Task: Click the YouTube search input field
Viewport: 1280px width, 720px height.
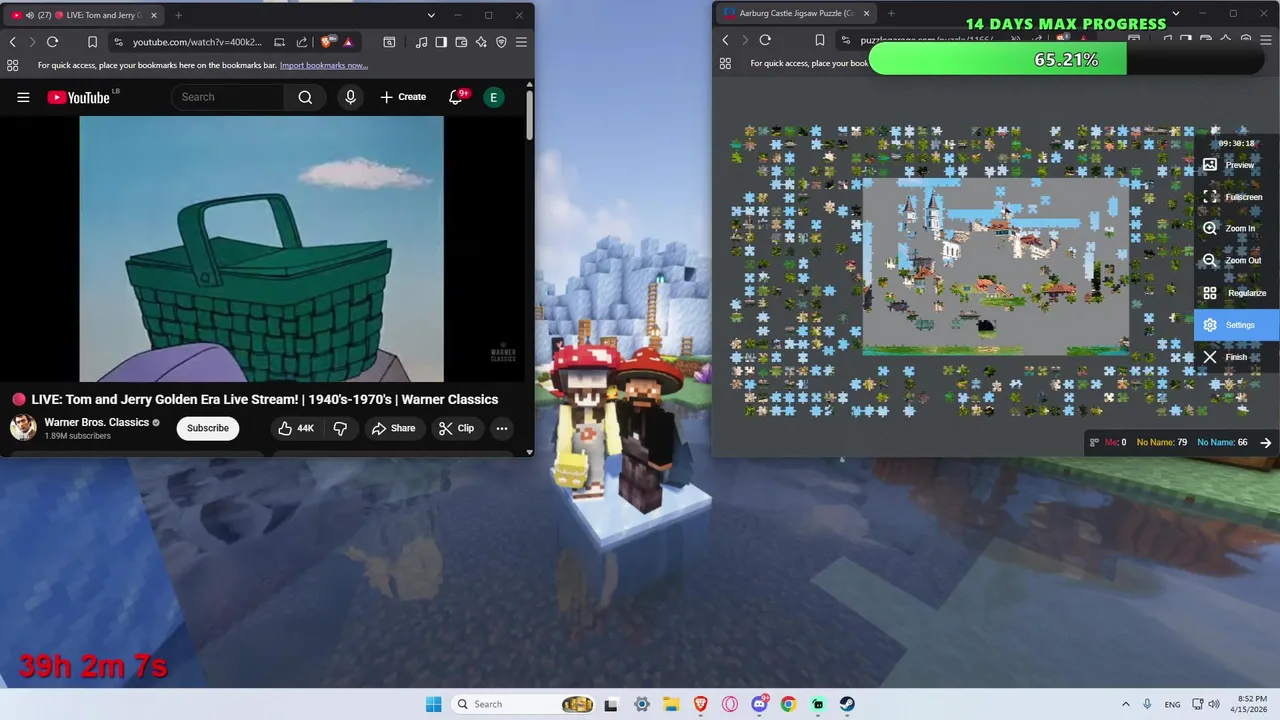Action: pyautogui.click(x=228, y=97)
